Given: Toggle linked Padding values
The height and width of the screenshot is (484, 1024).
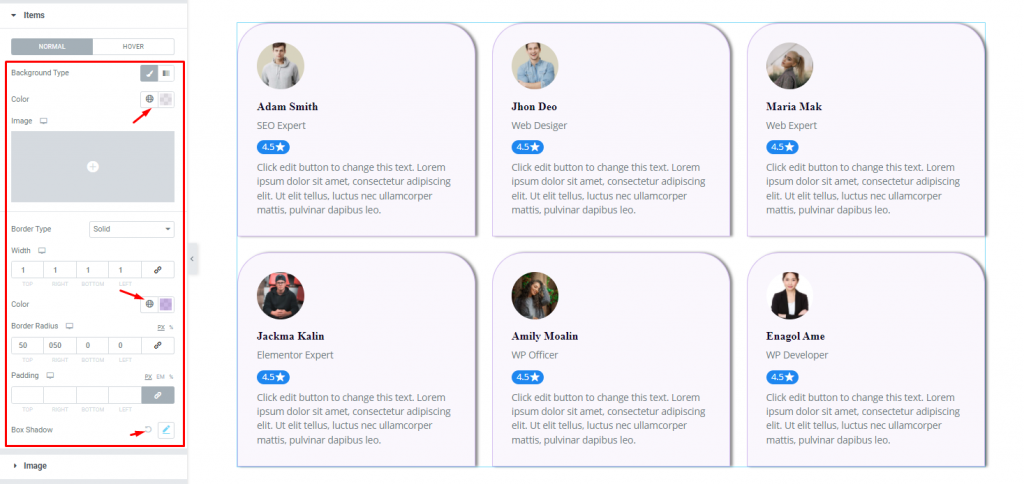Looking at the screenshot, I should (x=157, y=395).
